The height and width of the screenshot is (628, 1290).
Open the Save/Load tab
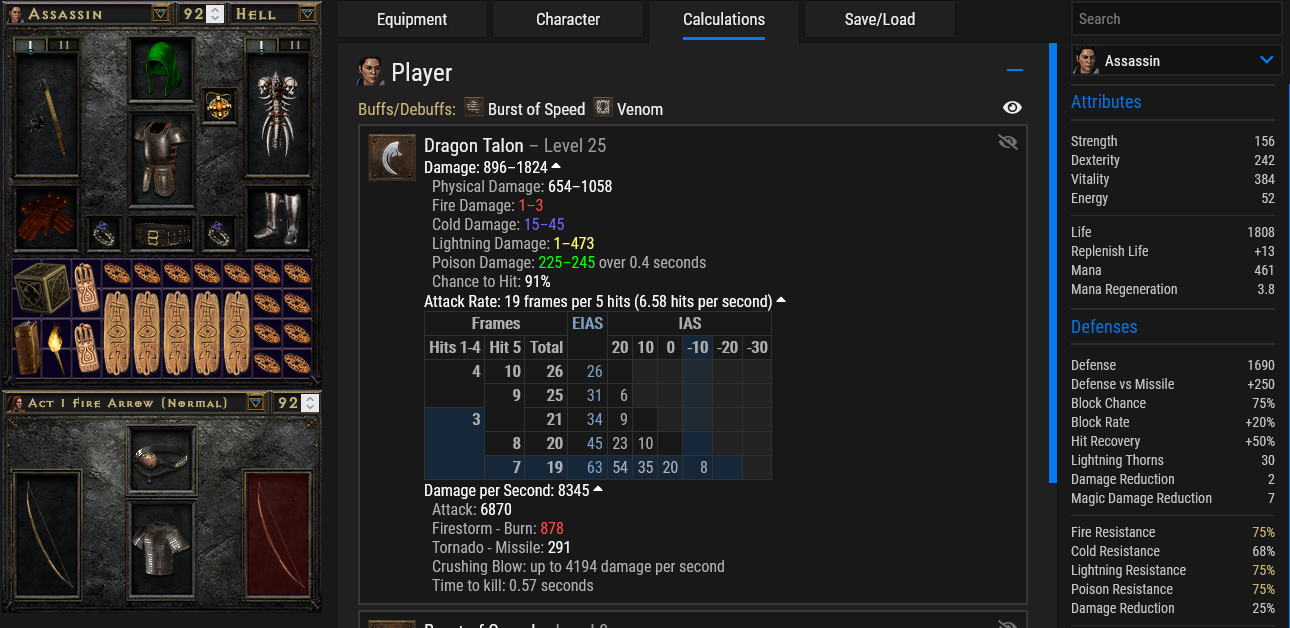880,19
